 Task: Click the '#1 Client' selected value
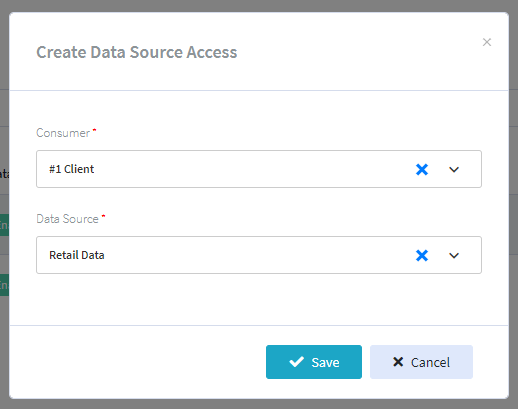tap(71, 169)
